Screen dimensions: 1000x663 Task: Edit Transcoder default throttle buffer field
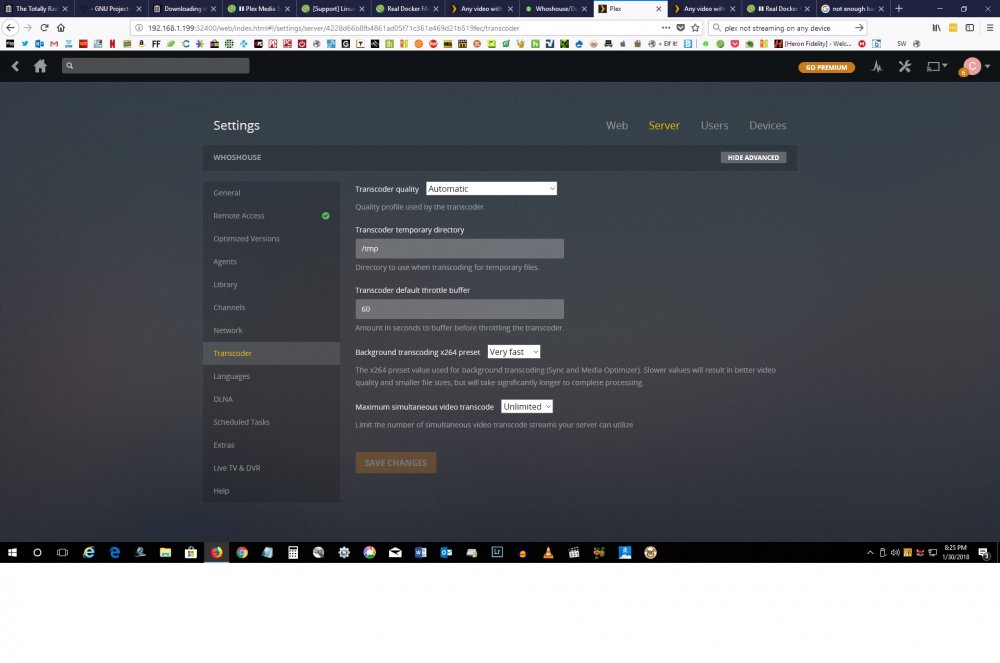[459, 309]
